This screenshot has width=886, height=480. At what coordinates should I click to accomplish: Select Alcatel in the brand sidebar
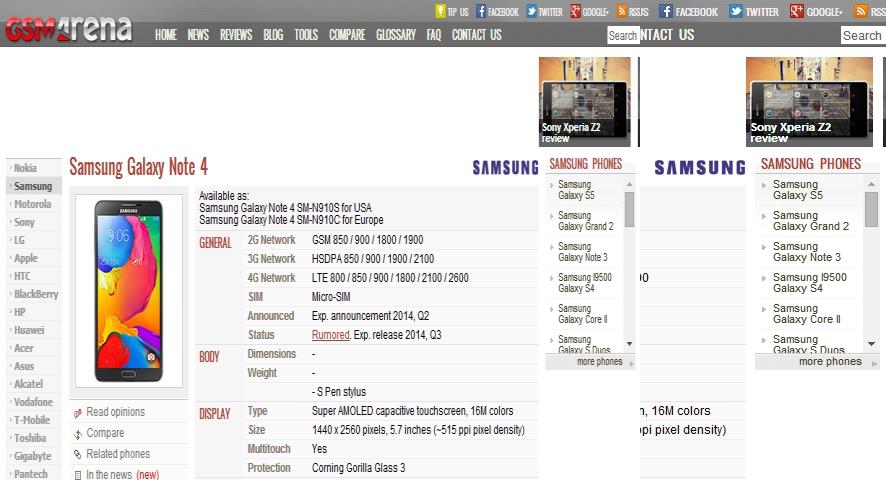pos(28,384)
